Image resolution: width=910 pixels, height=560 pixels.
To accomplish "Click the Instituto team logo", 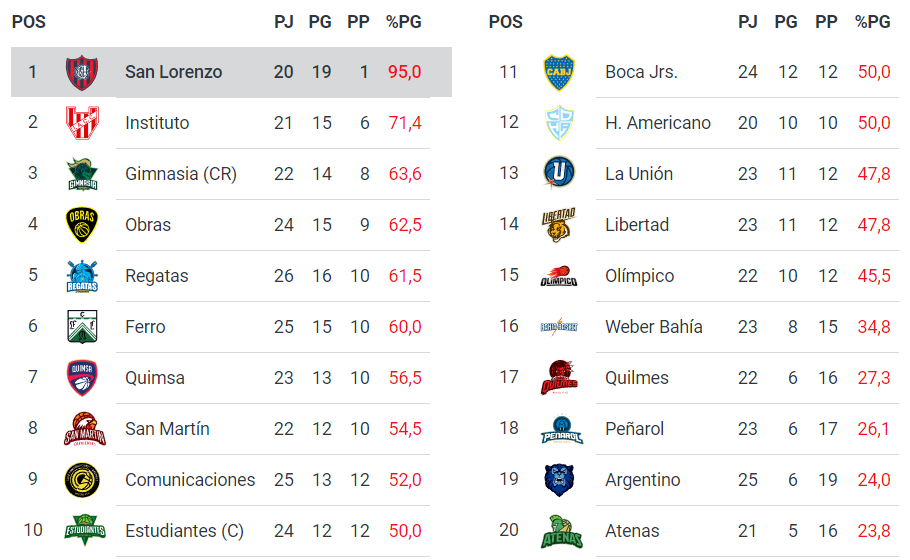I will [82, 123].
